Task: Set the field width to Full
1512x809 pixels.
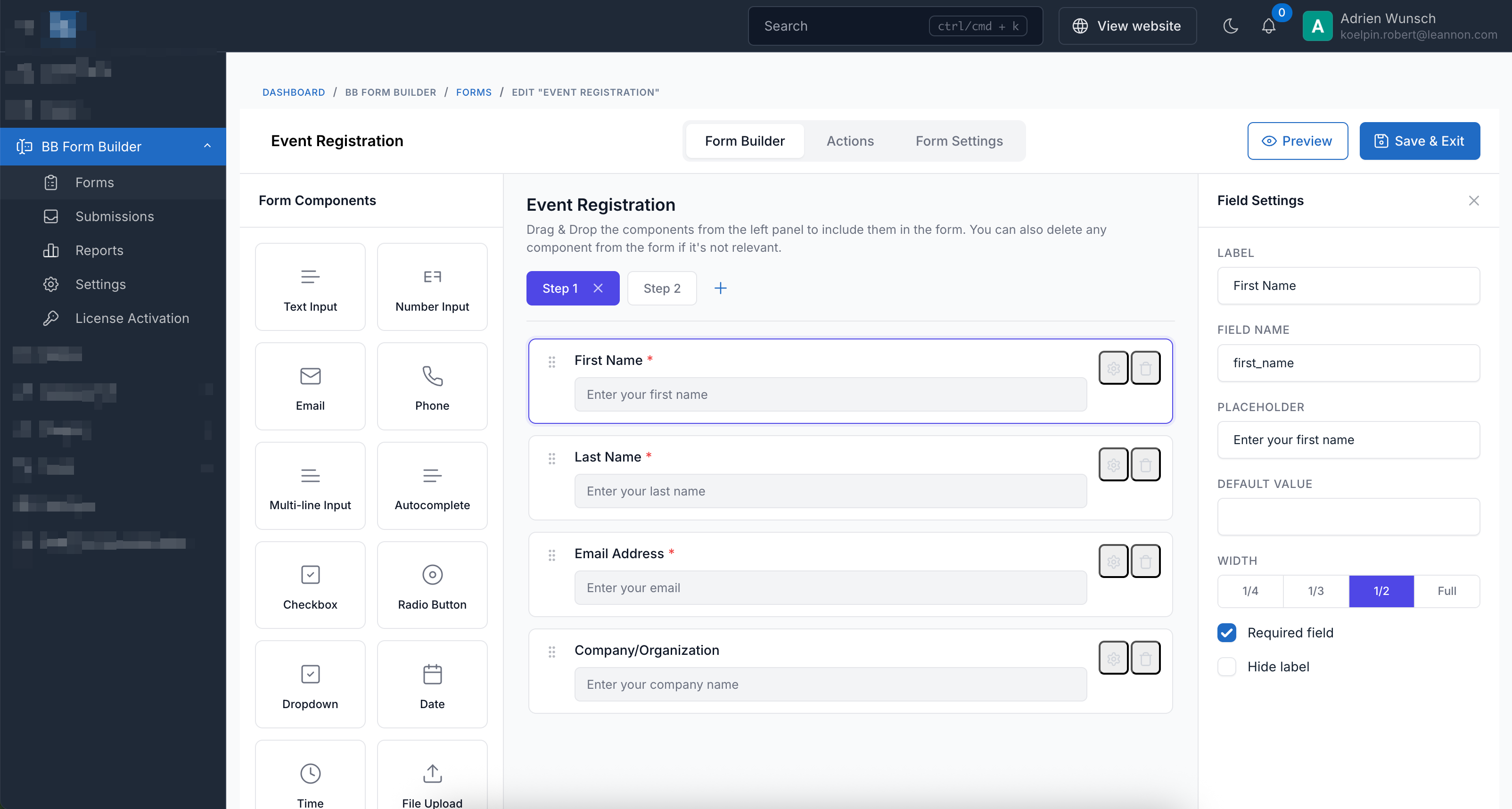Action: tap(1446, 591)
